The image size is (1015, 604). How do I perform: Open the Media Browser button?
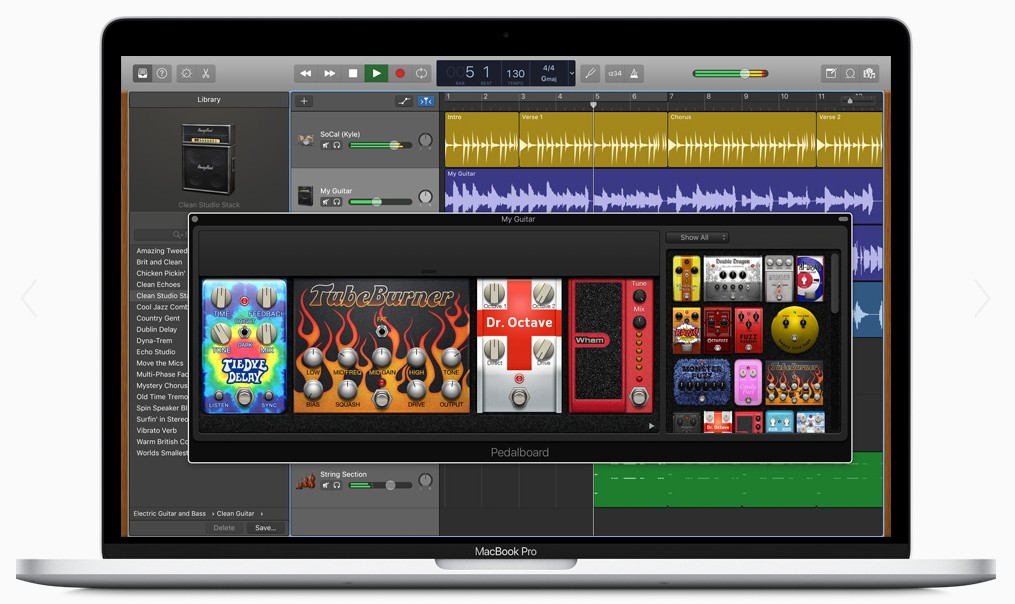[x=869, y=73]
